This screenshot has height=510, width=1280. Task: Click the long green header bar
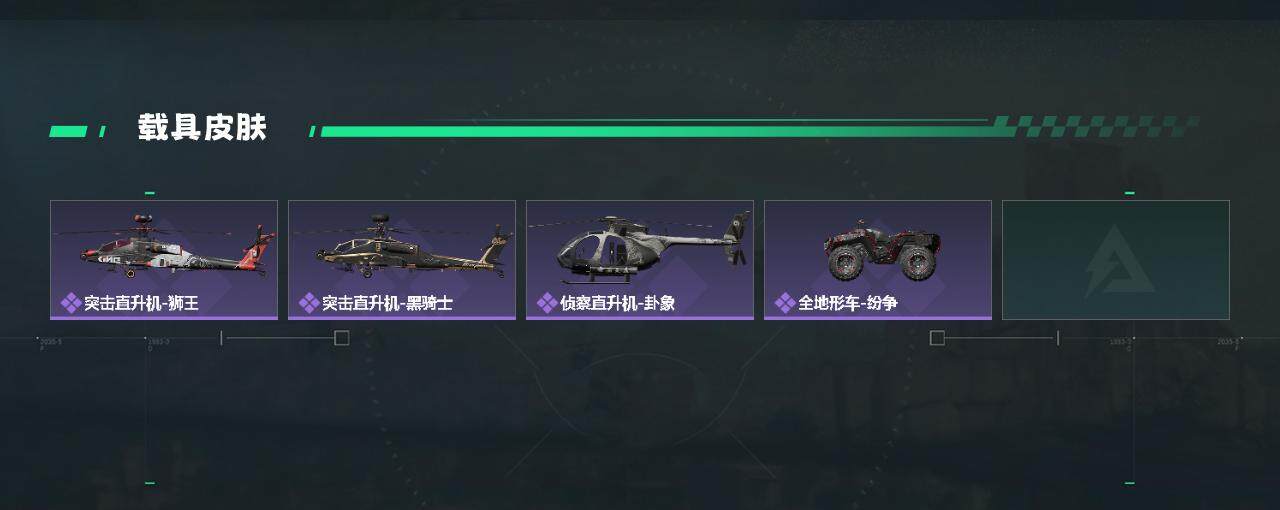coord(655,130)
